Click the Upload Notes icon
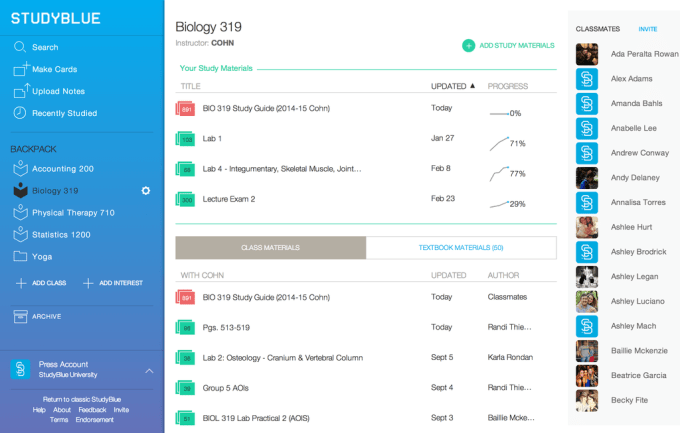Screen dimensions: 680x433 pyautogui.click(x=21, y=91)
